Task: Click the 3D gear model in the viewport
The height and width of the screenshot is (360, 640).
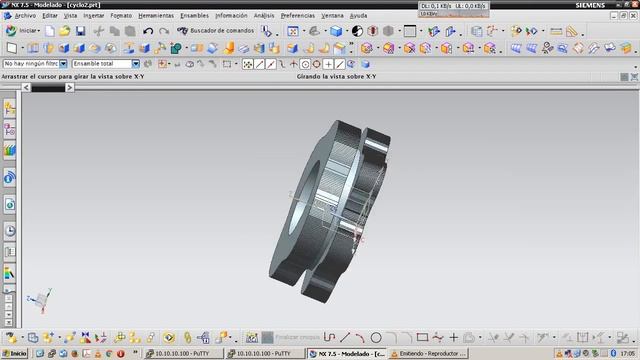Action: coord(329,211)
